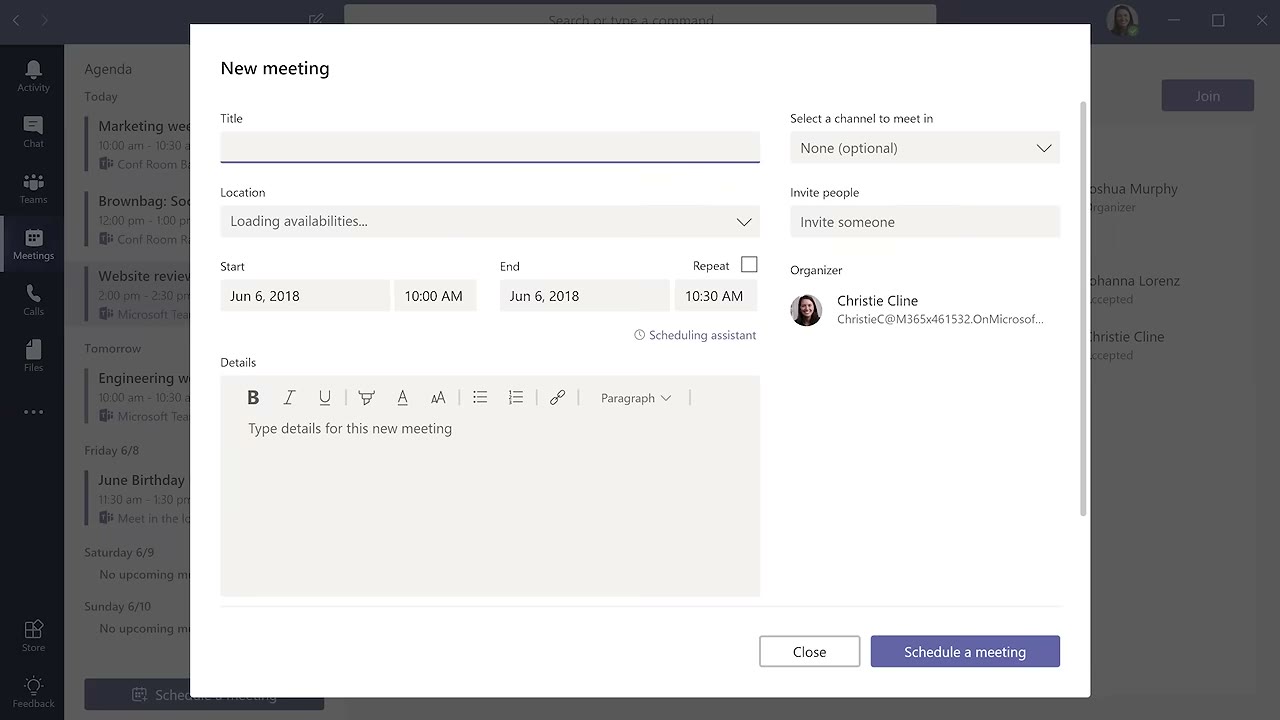Change the 10:30 AM end time
The image size is (1280, 720).
coord(715,296)
